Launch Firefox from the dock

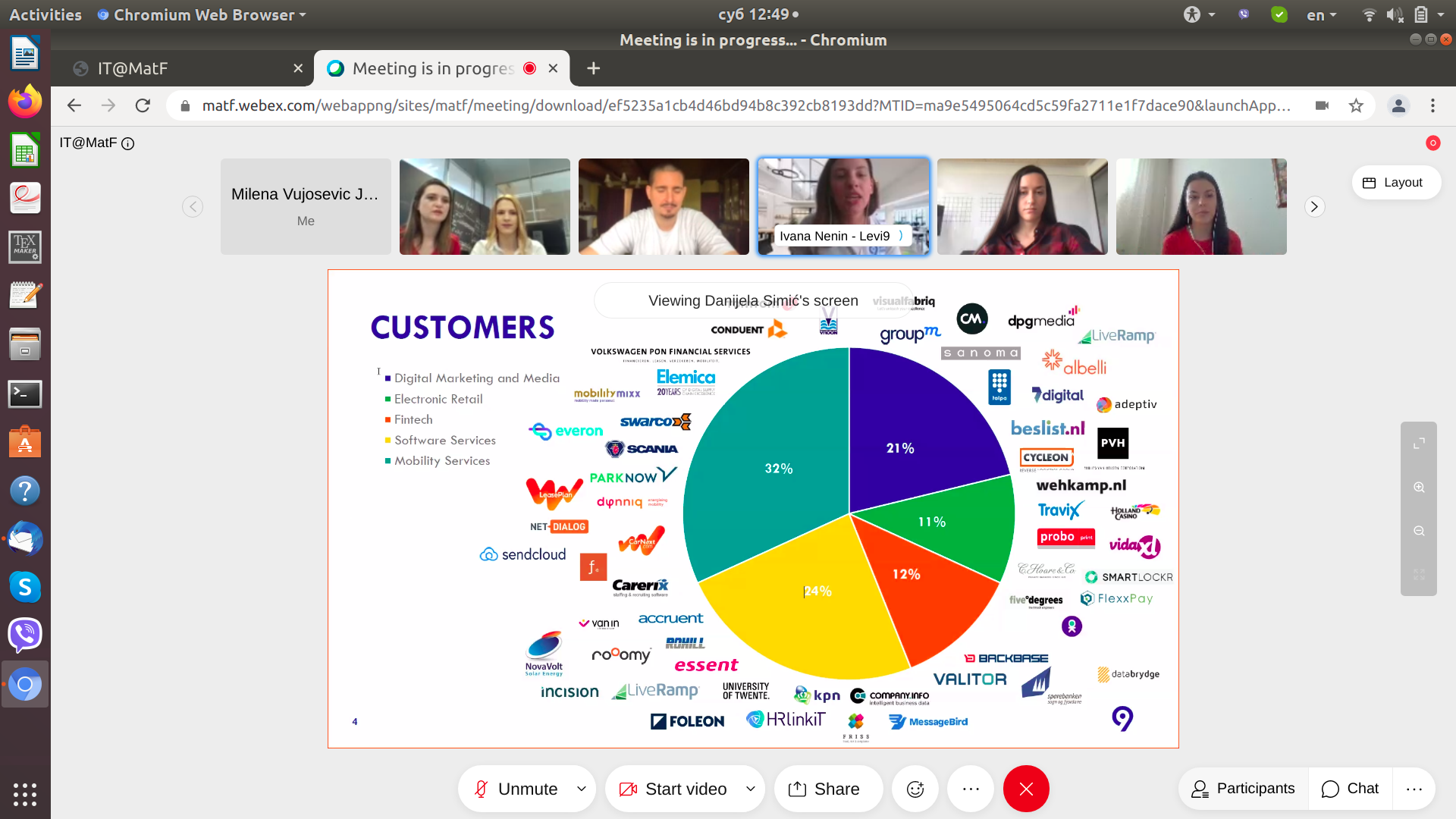[x=25, y=102]
